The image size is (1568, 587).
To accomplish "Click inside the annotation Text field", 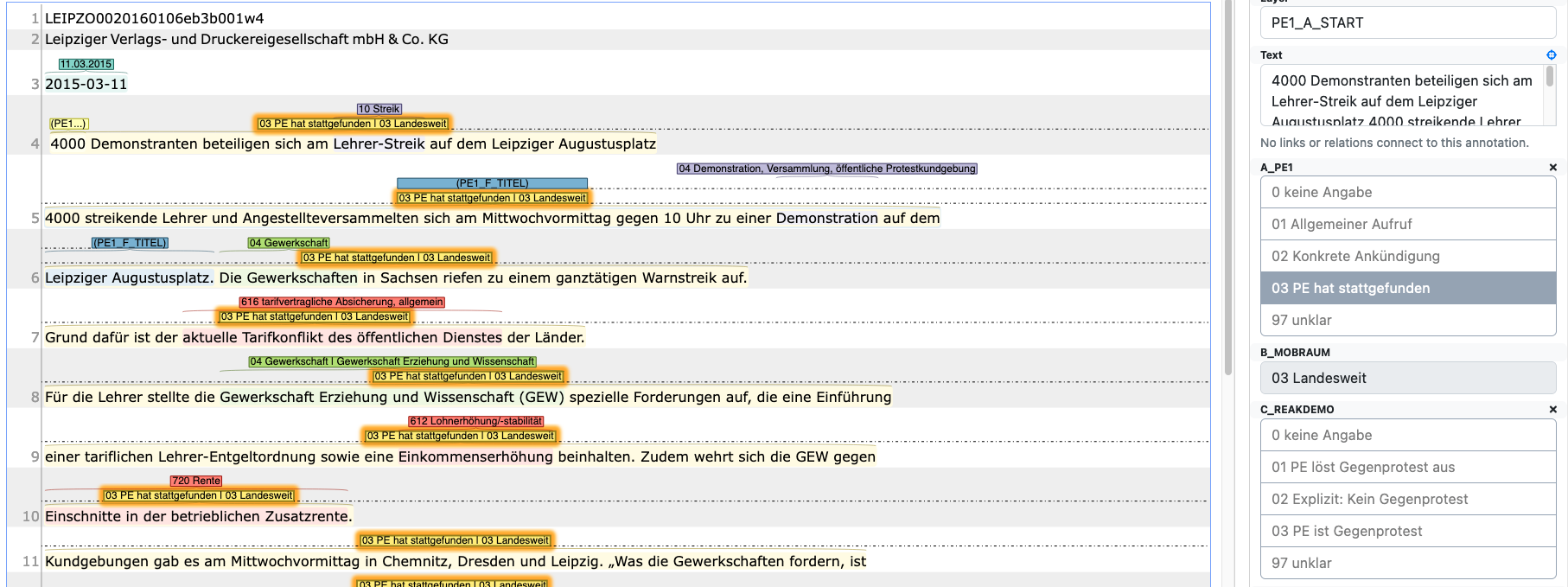I will pos(1401,96).
